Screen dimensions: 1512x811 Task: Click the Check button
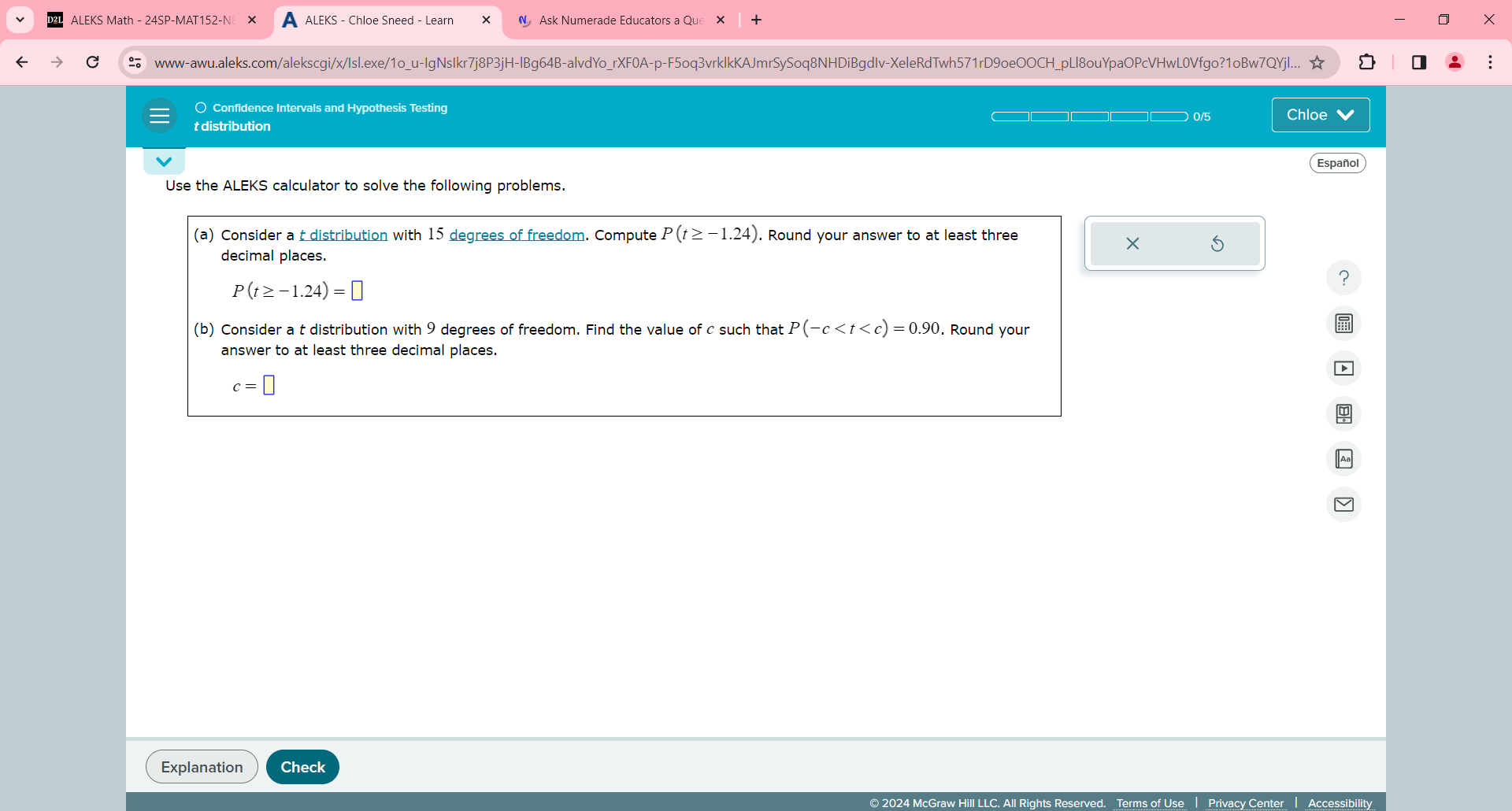(x=302, y=767)
